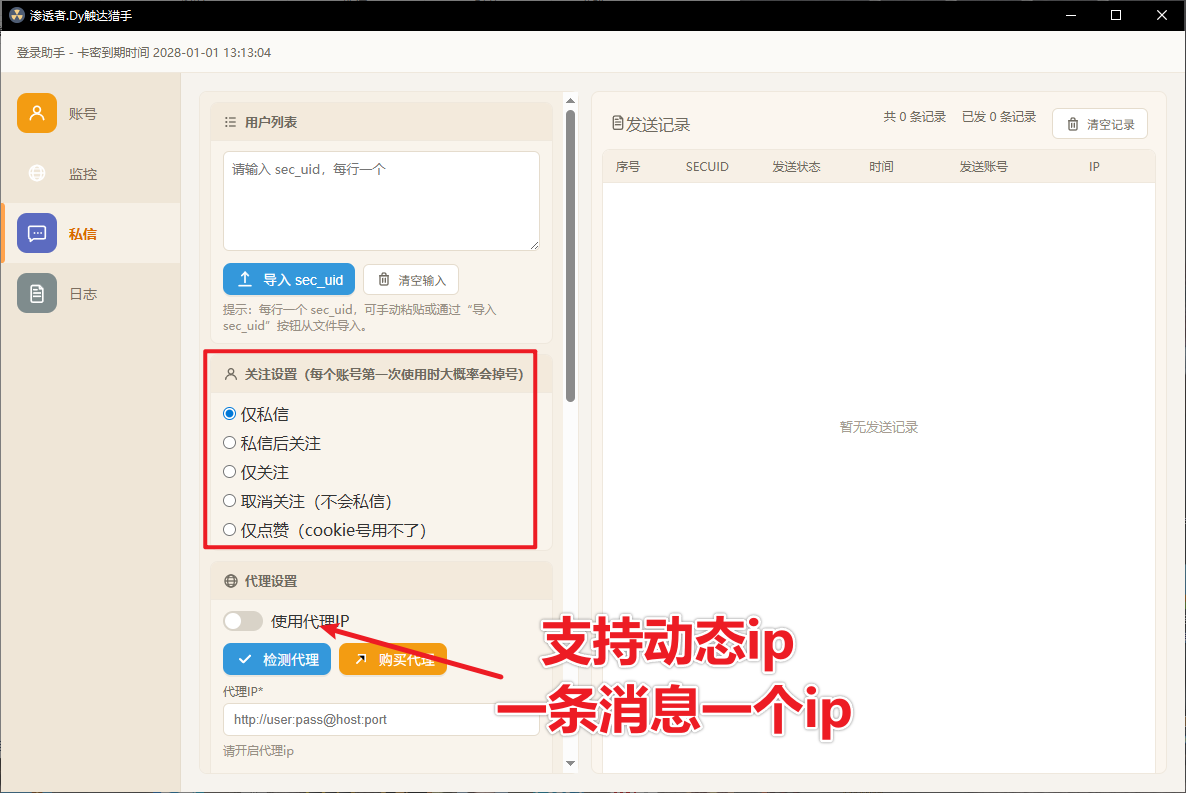Click the orange 购买代理 button
The height and width of the screenshot is (793, 1186).
click(393, 659)
